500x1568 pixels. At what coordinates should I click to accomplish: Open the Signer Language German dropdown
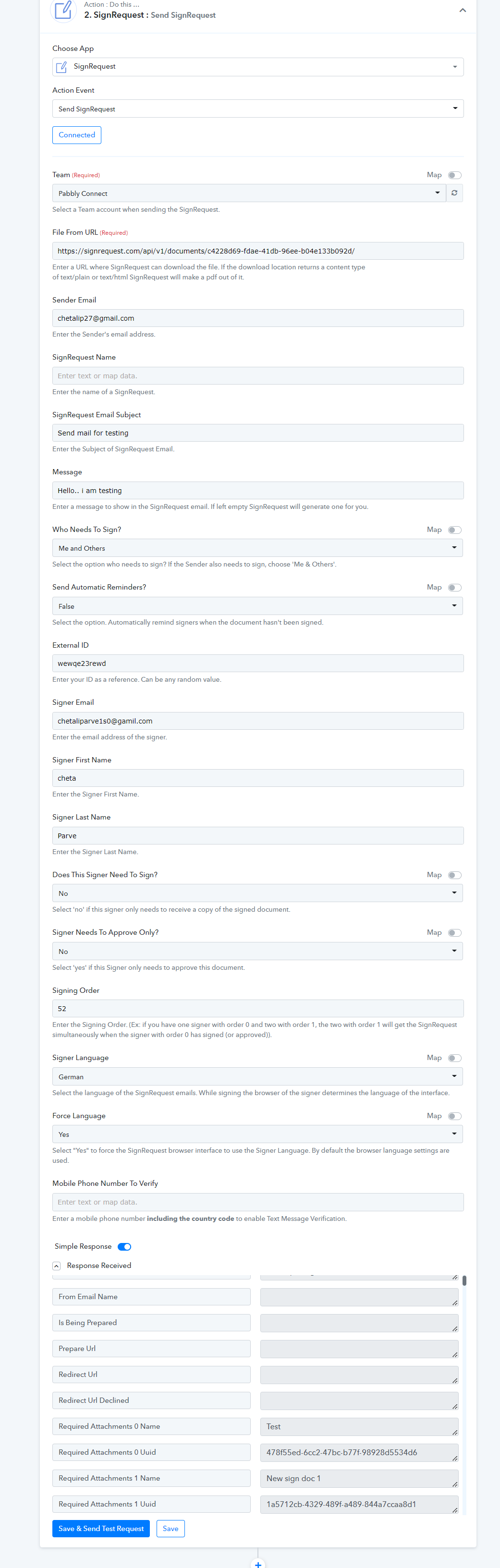pos(257,1076)
